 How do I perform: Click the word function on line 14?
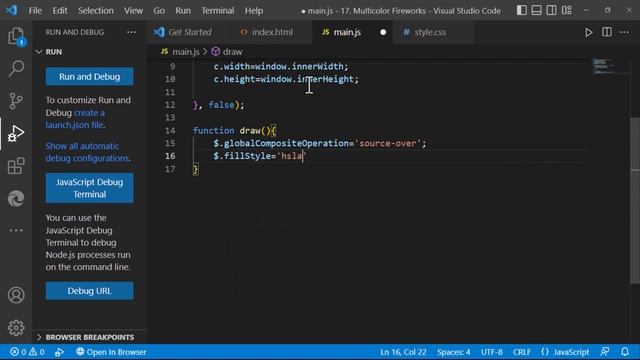213,131
